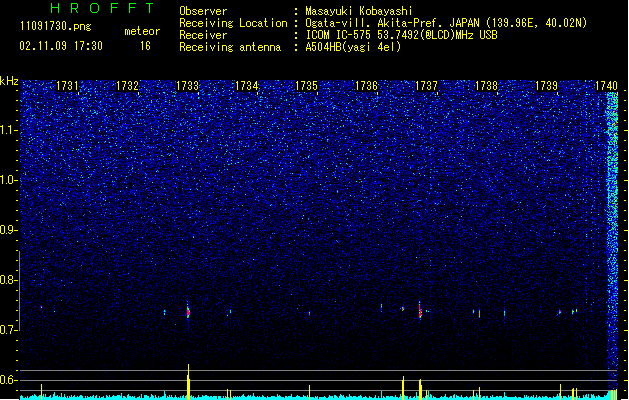Select observer name Masayuki Kobayashi

[359, 11]
